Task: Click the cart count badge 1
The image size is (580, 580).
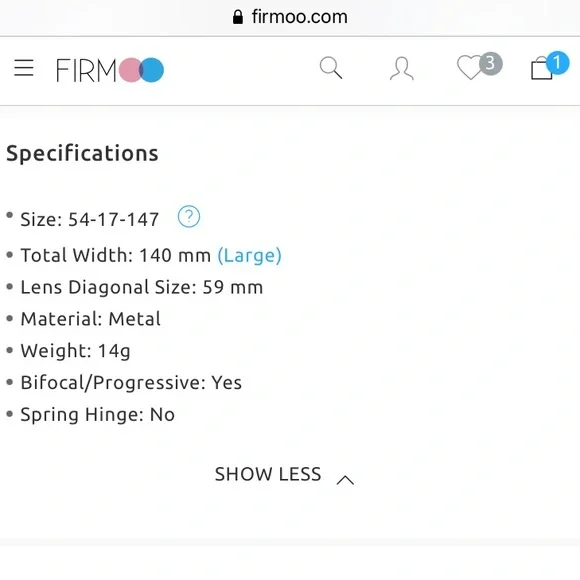Action: (557, 63)
